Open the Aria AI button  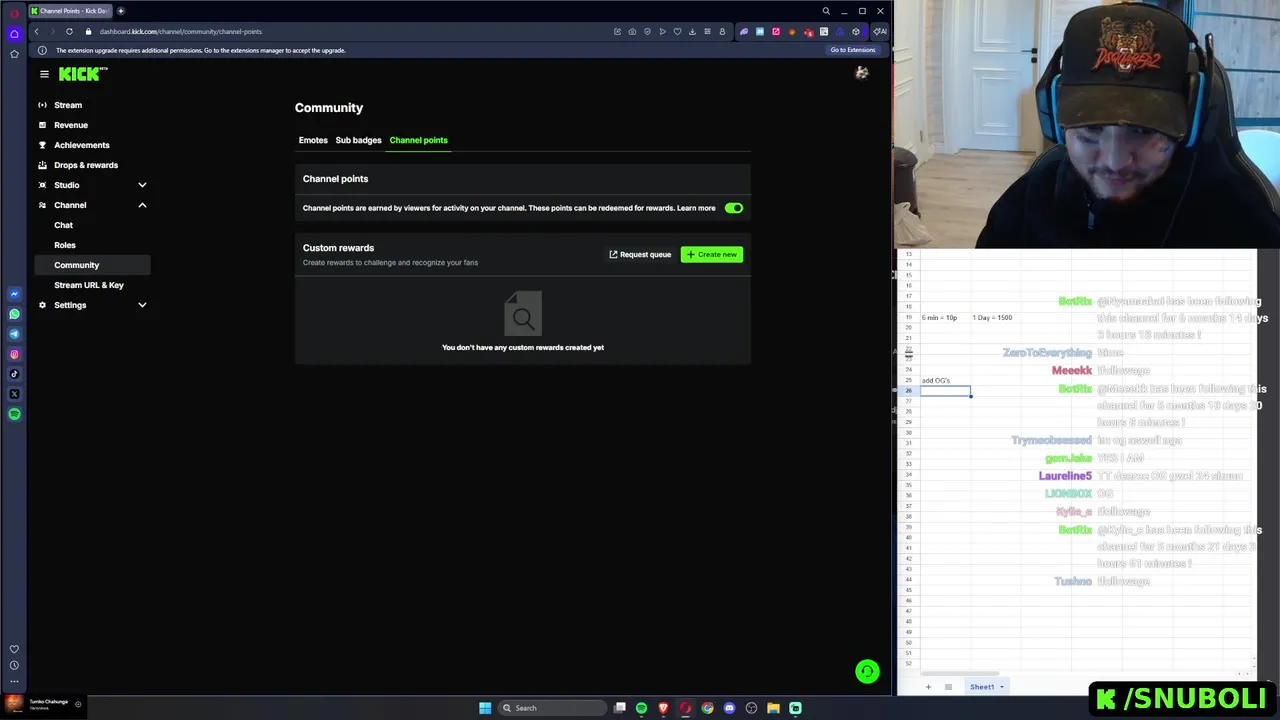point(880,31)
